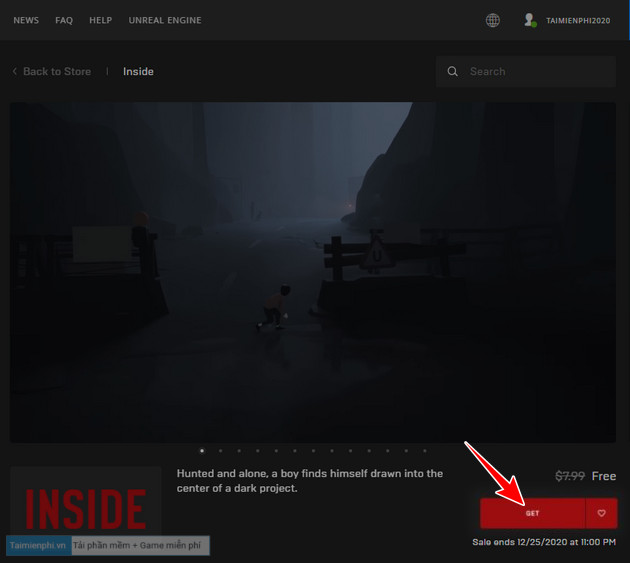630x563 pixels.
Task: Click the user account avatar icon
Action: click(x=530, y=20)
